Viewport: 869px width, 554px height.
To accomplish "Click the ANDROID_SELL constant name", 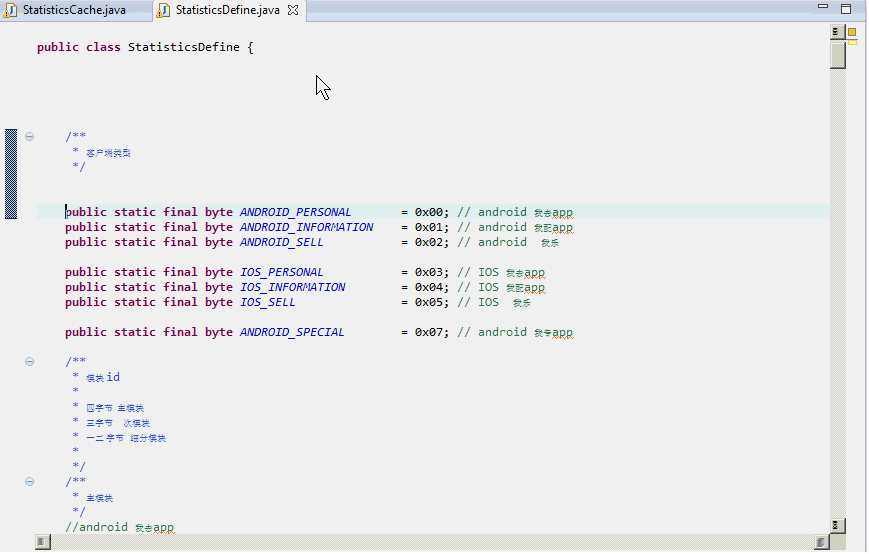I will coord(282,242).
